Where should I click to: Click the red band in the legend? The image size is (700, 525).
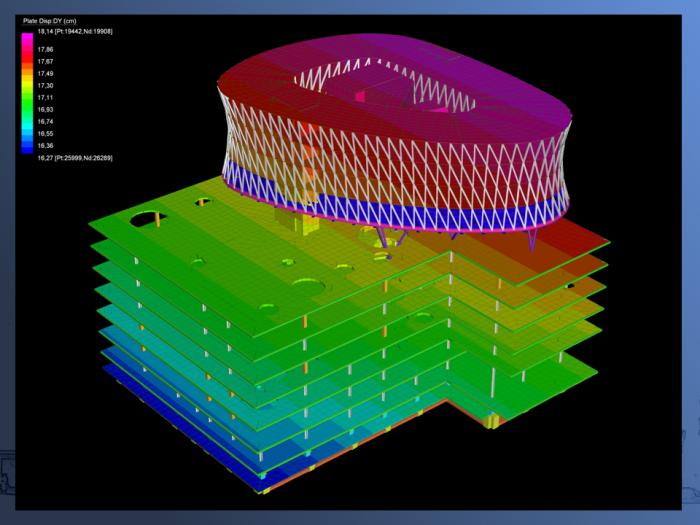pos(28,56)
